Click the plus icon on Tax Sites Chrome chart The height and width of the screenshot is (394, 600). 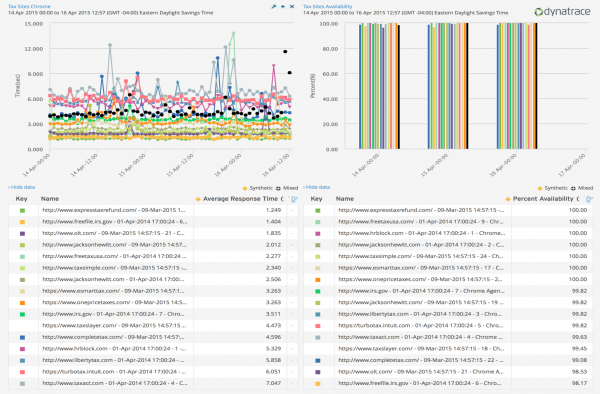coord(283,7)
